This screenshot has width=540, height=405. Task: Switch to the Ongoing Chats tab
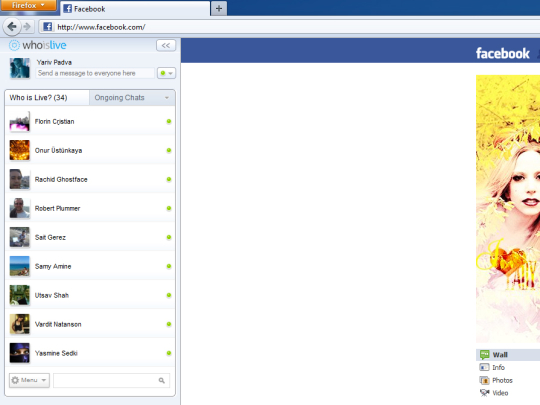tap(132, 97)
